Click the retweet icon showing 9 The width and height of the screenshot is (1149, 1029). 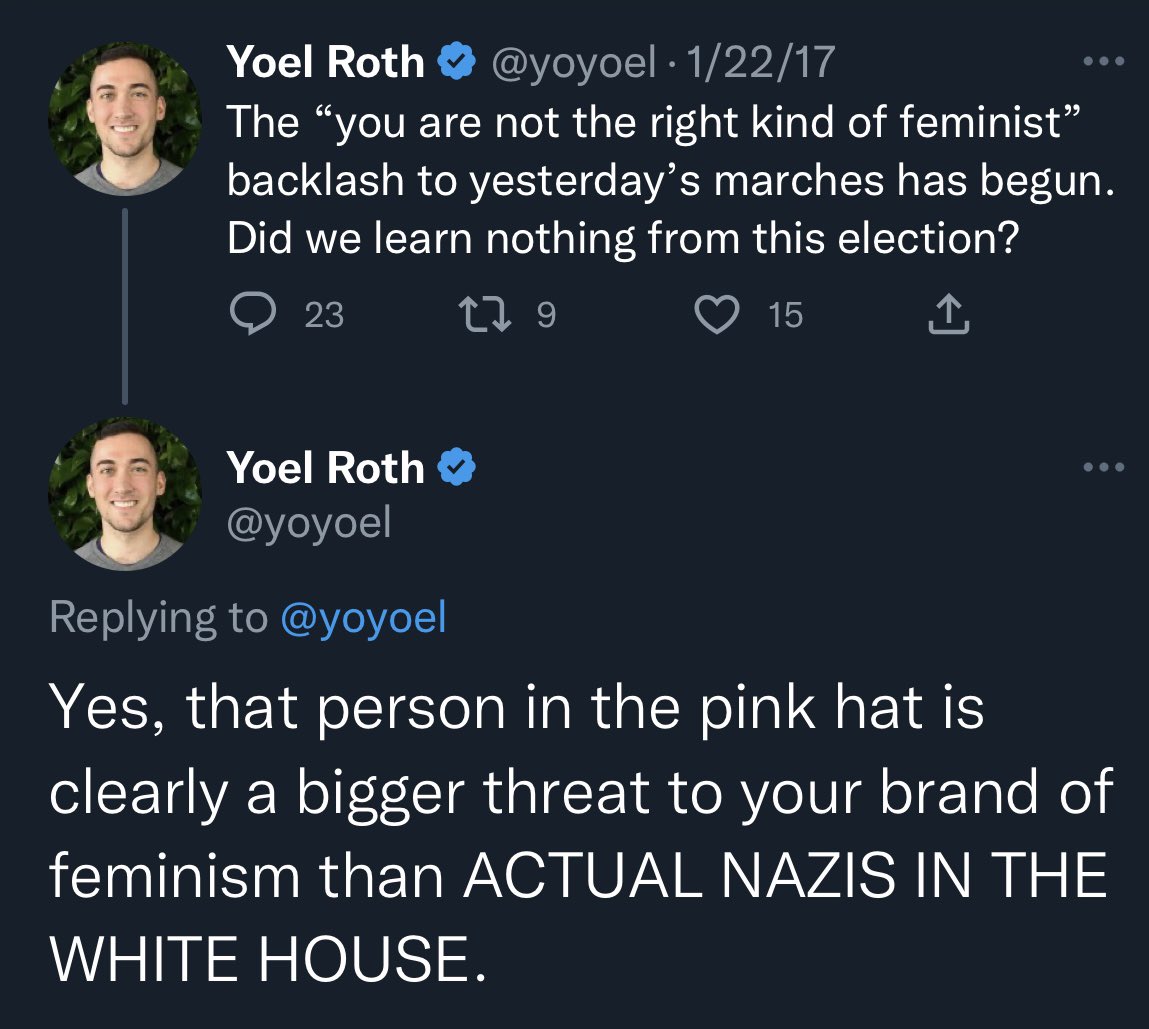[x=484, y=314]
